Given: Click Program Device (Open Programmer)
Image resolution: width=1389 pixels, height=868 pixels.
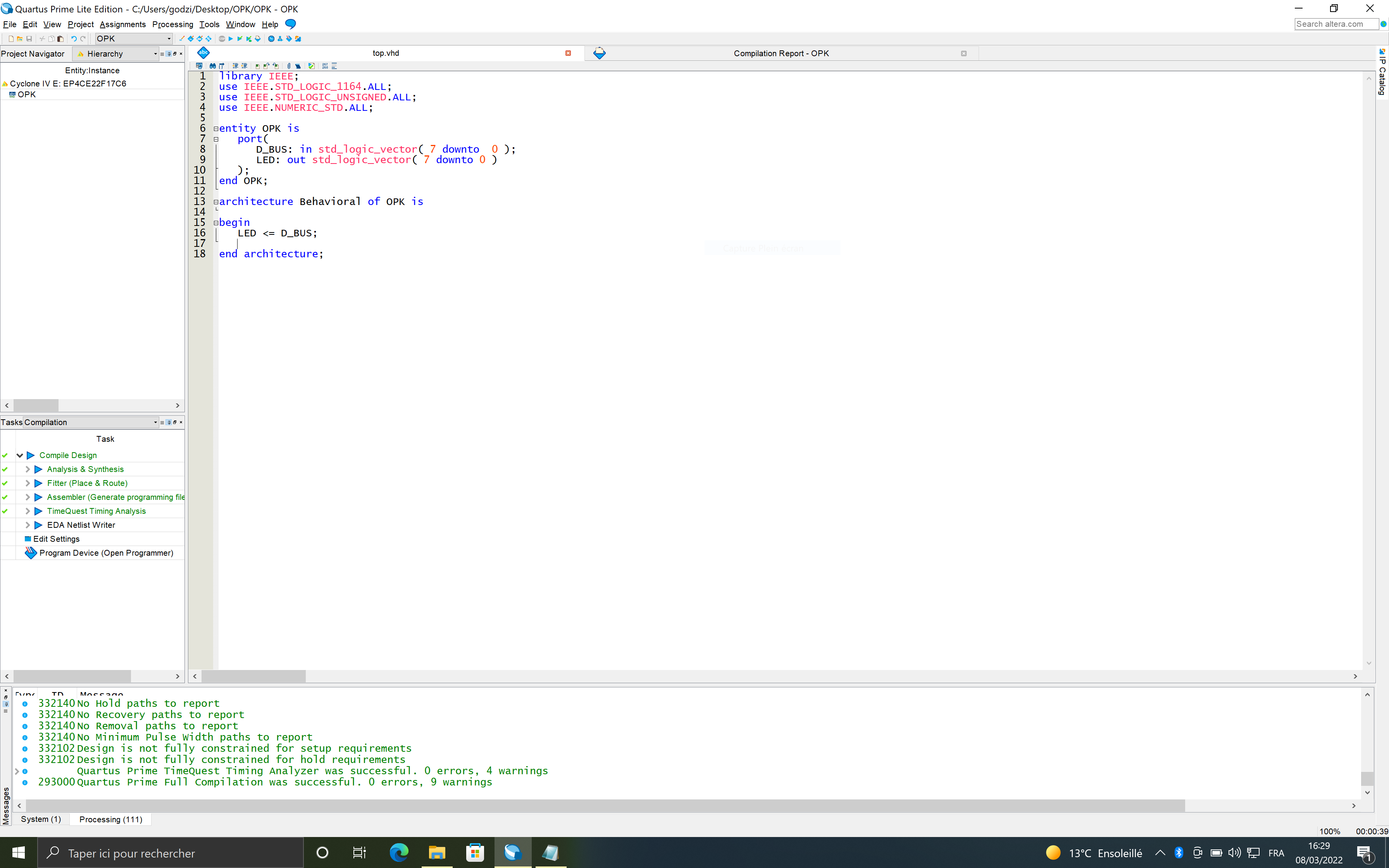Looking at the screenshot, I should point(106,553).
